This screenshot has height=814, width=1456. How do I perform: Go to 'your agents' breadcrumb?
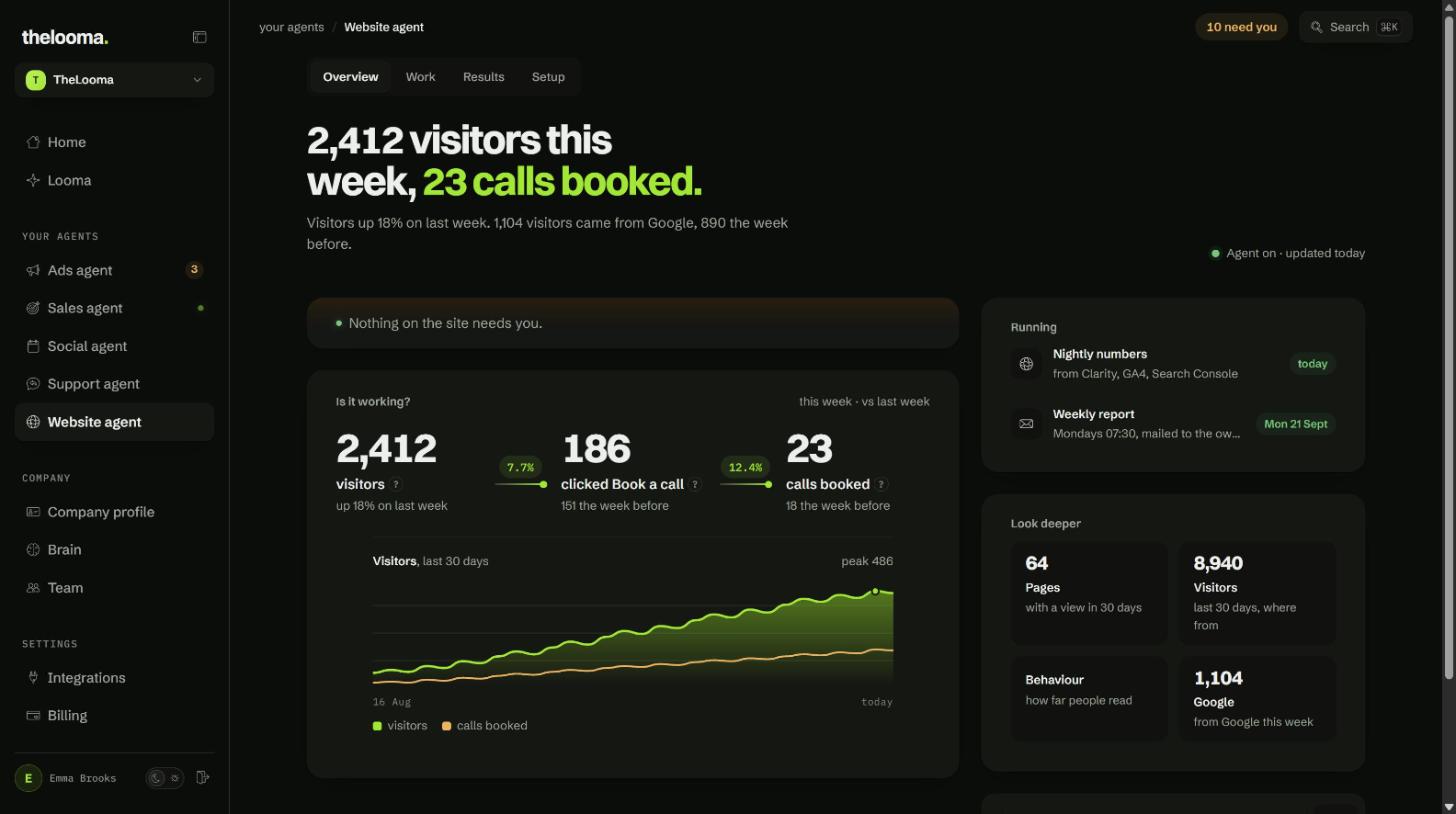point(291,27)
